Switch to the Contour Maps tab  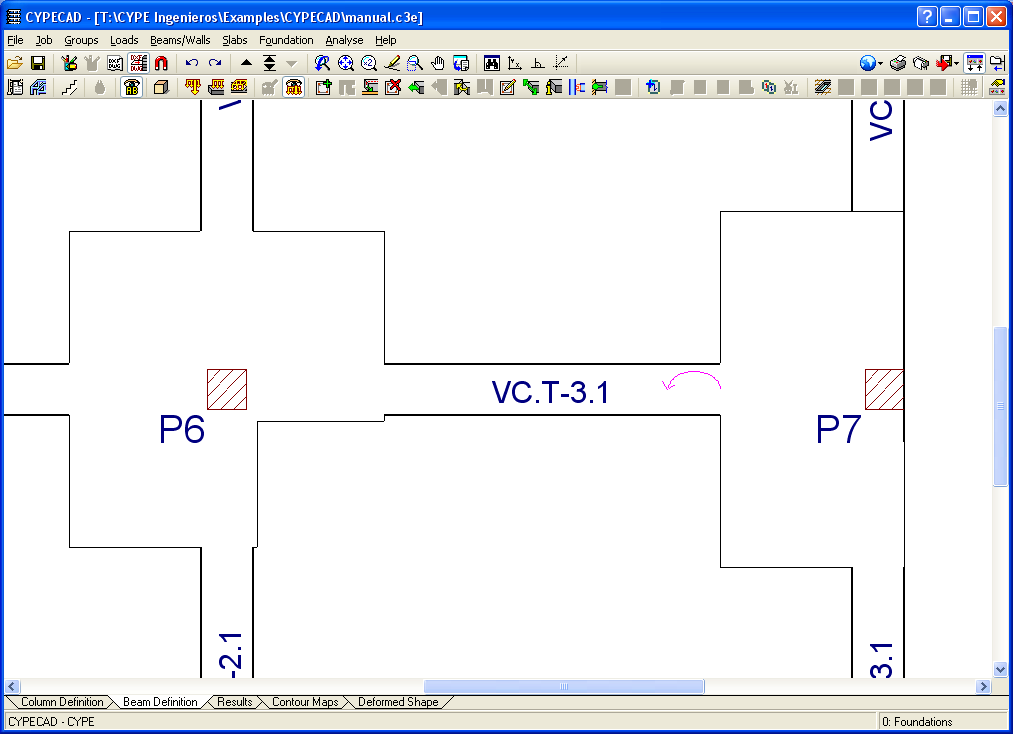(x=305, y=702)
